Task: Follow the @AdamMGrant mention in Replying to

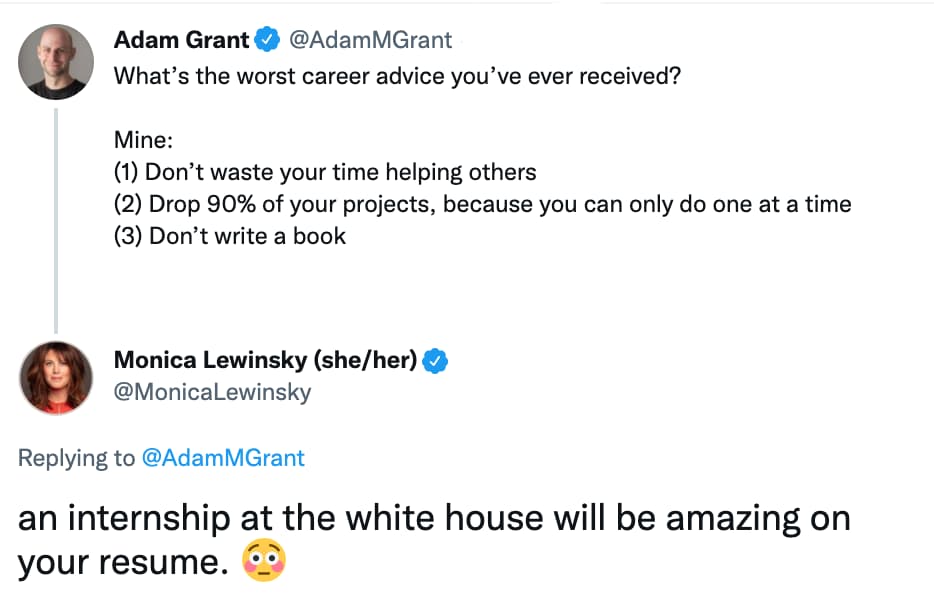Action: coord(222,458)
